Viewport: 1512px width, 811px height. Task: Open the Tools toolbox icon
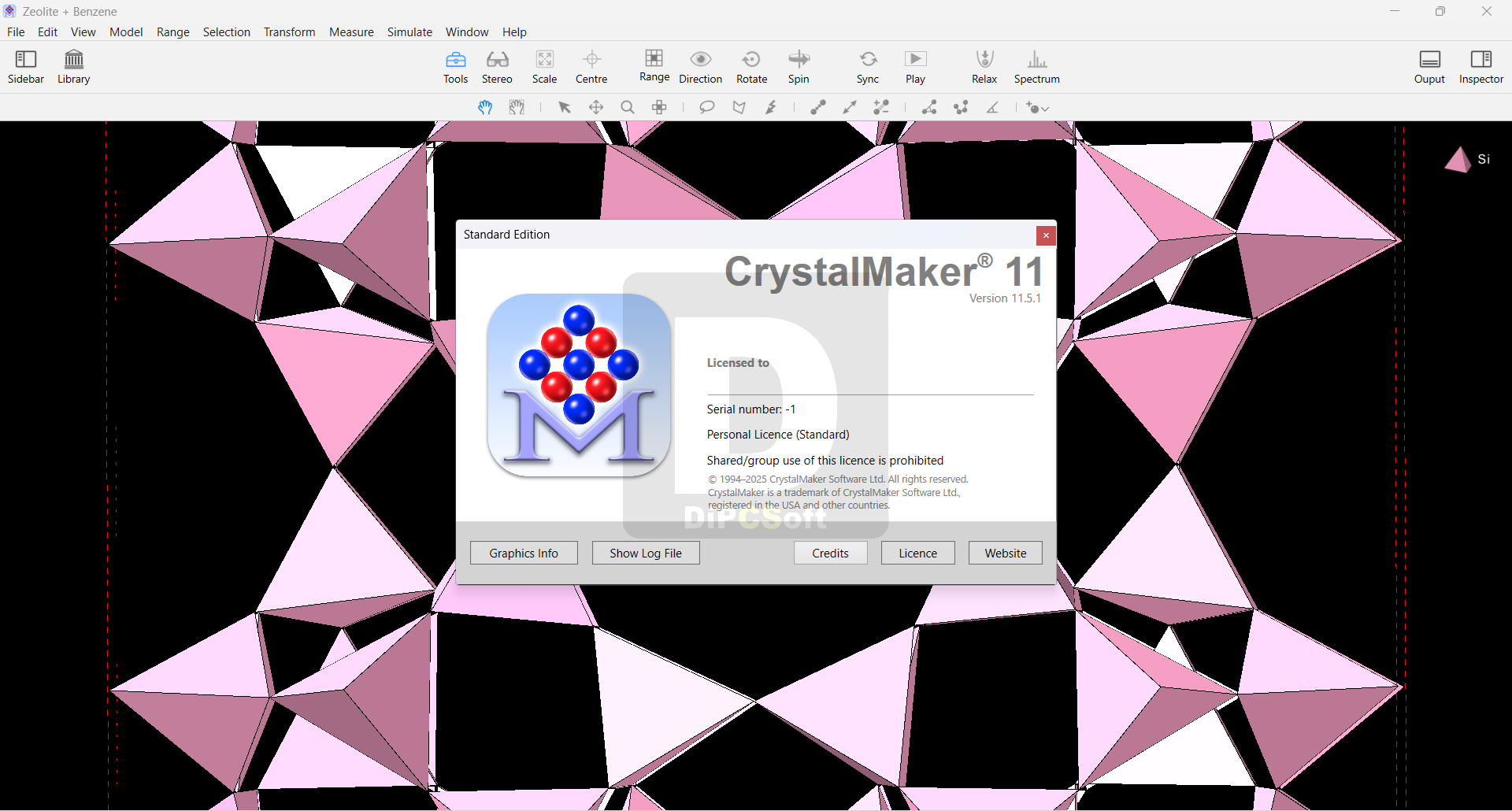(456, 67)
